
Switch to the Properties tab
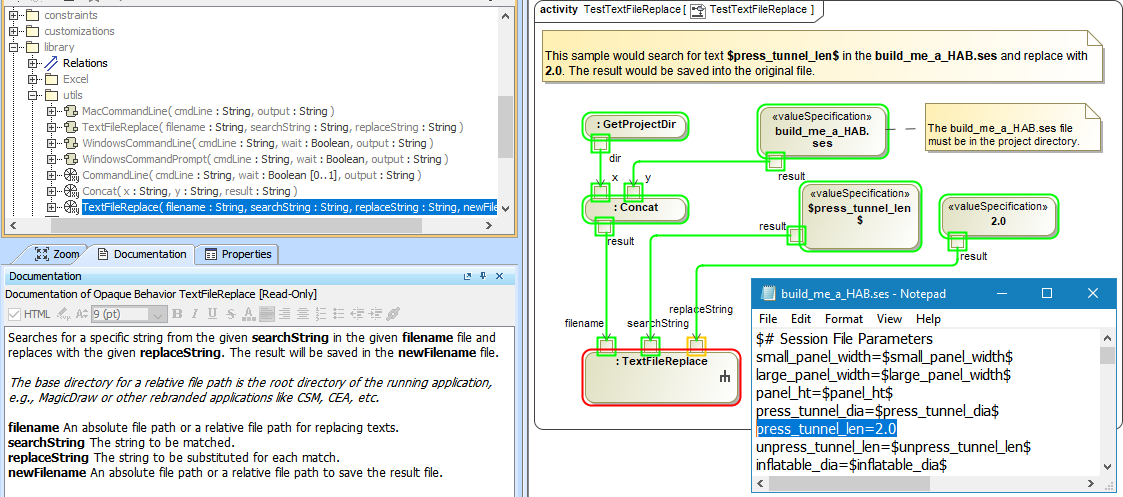(x=238, y=254)
